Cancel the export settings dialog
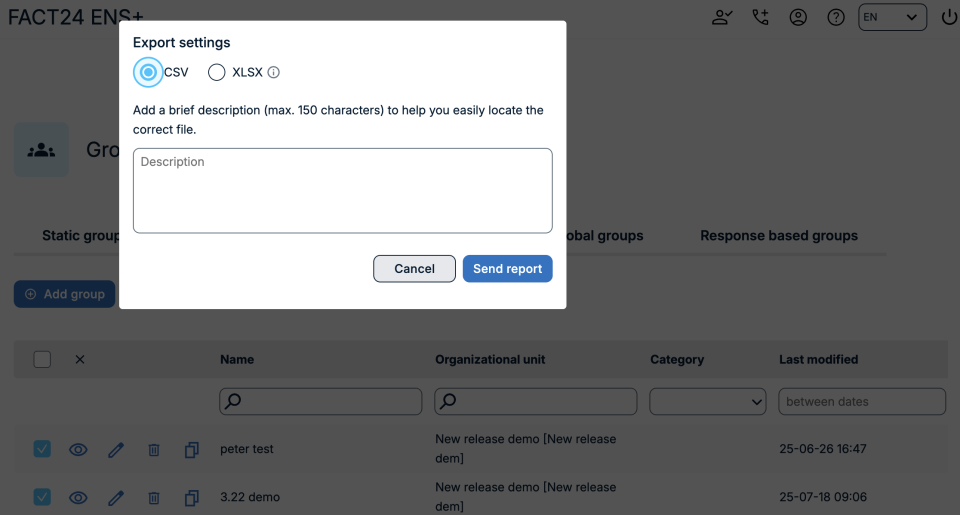 (414, 268)
